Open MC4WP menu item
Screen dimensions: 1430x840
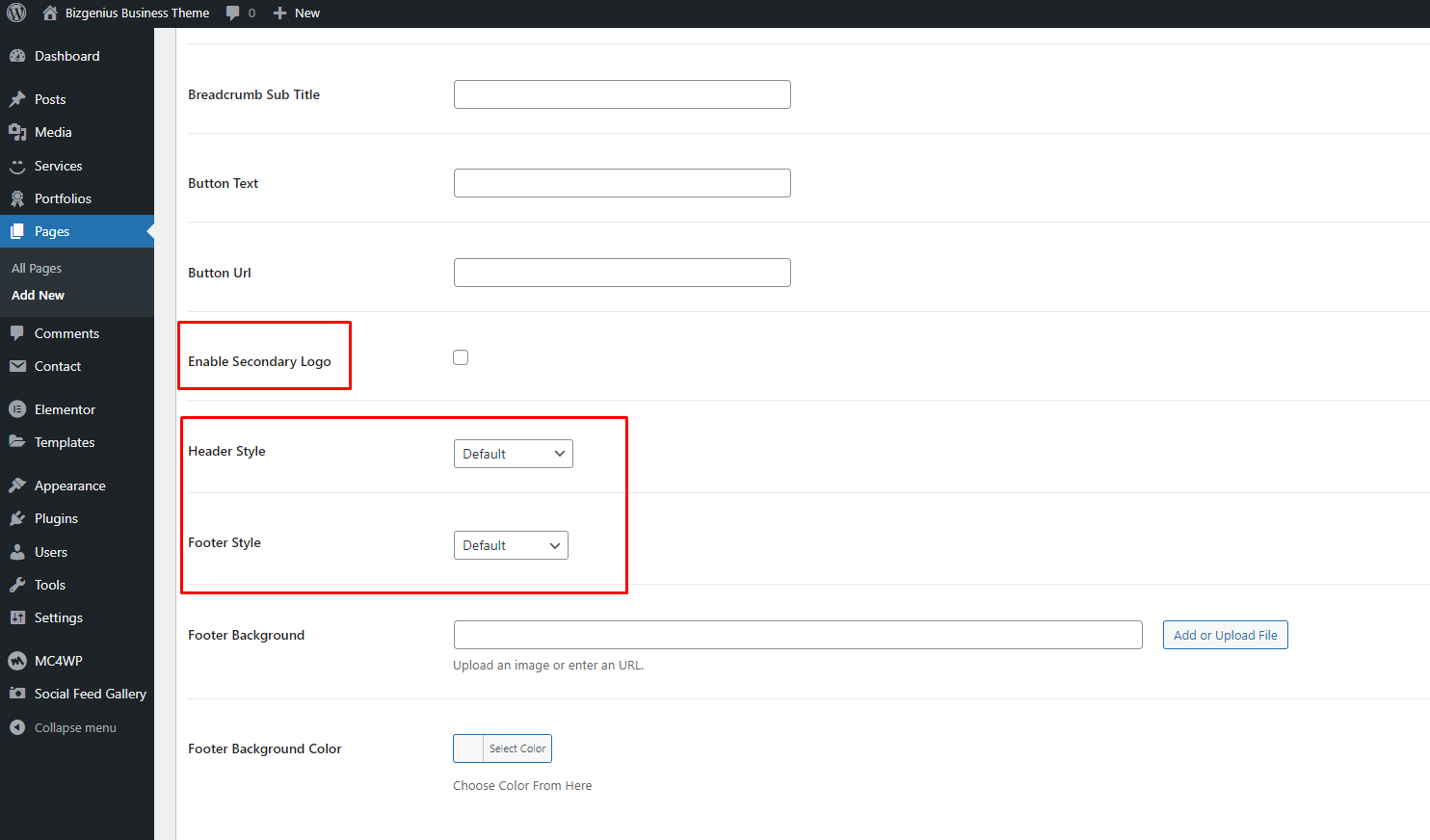(77, 661)
